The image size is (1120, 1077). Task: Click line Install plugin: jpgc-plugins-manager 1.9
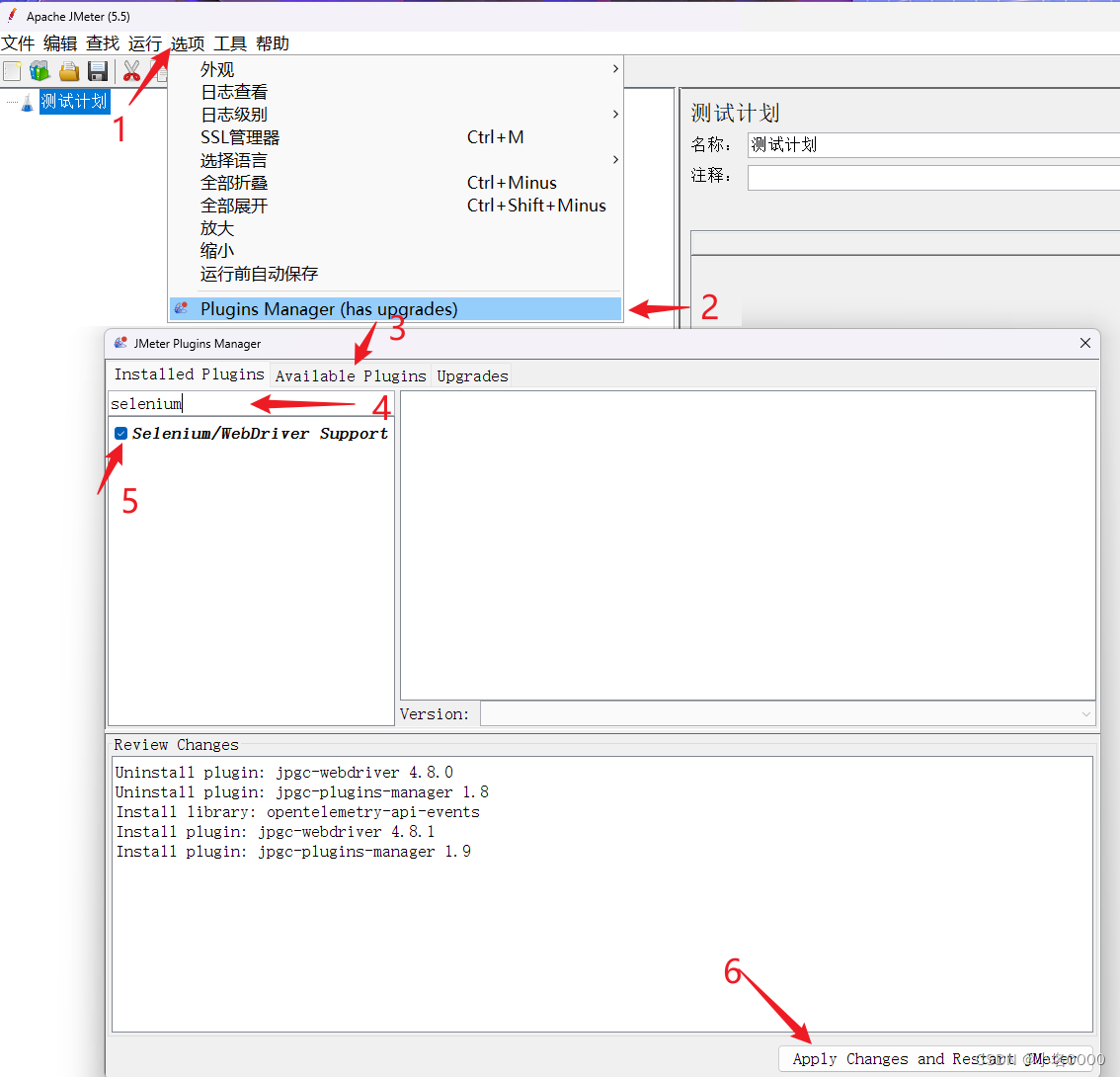pyautogui.click(x=293, y=851)
